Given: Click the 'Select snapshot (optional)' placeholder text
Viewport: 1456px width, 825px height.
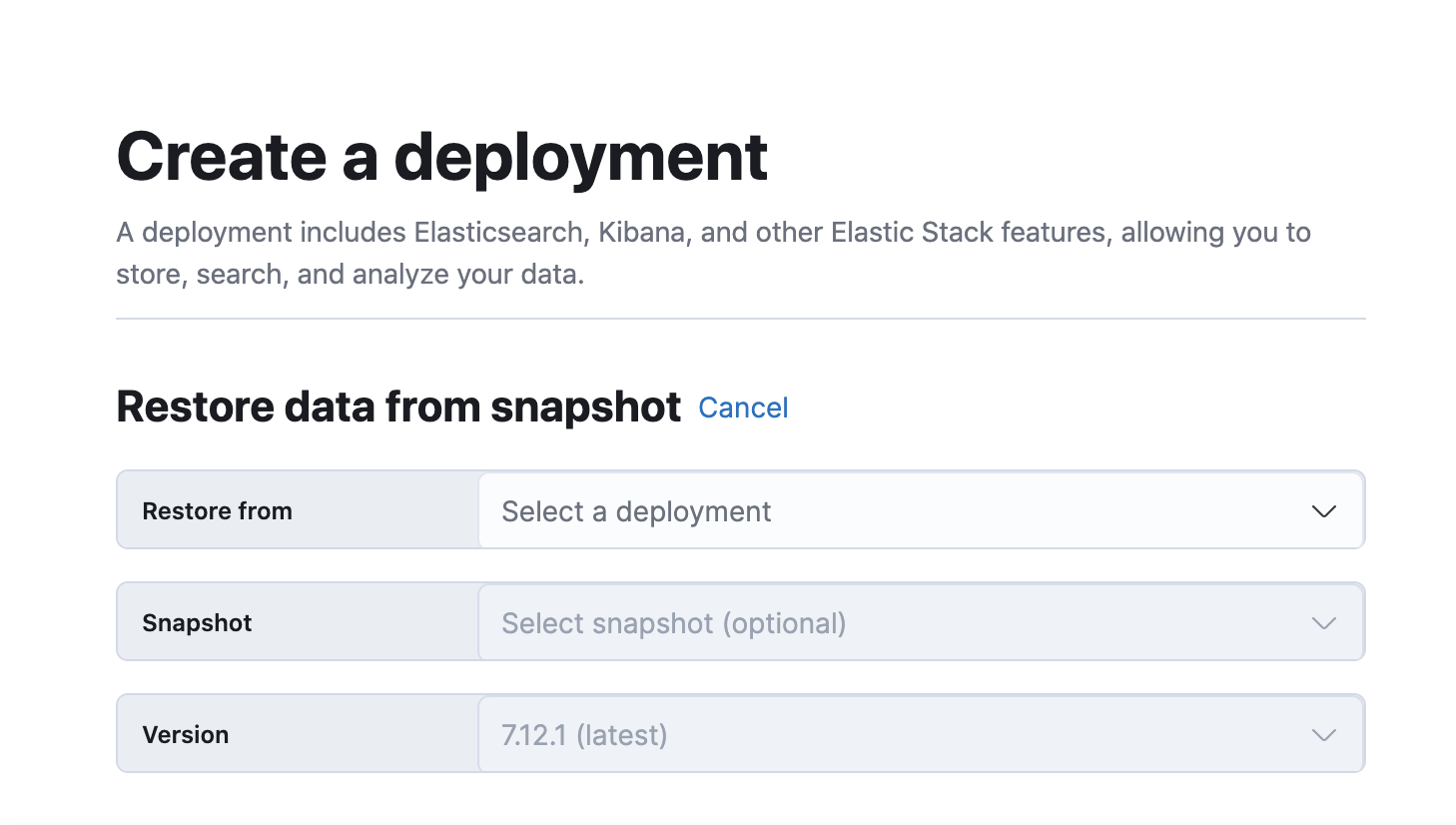Looking at the screenshot, I should pyautogui.click(x=673, y=623).
